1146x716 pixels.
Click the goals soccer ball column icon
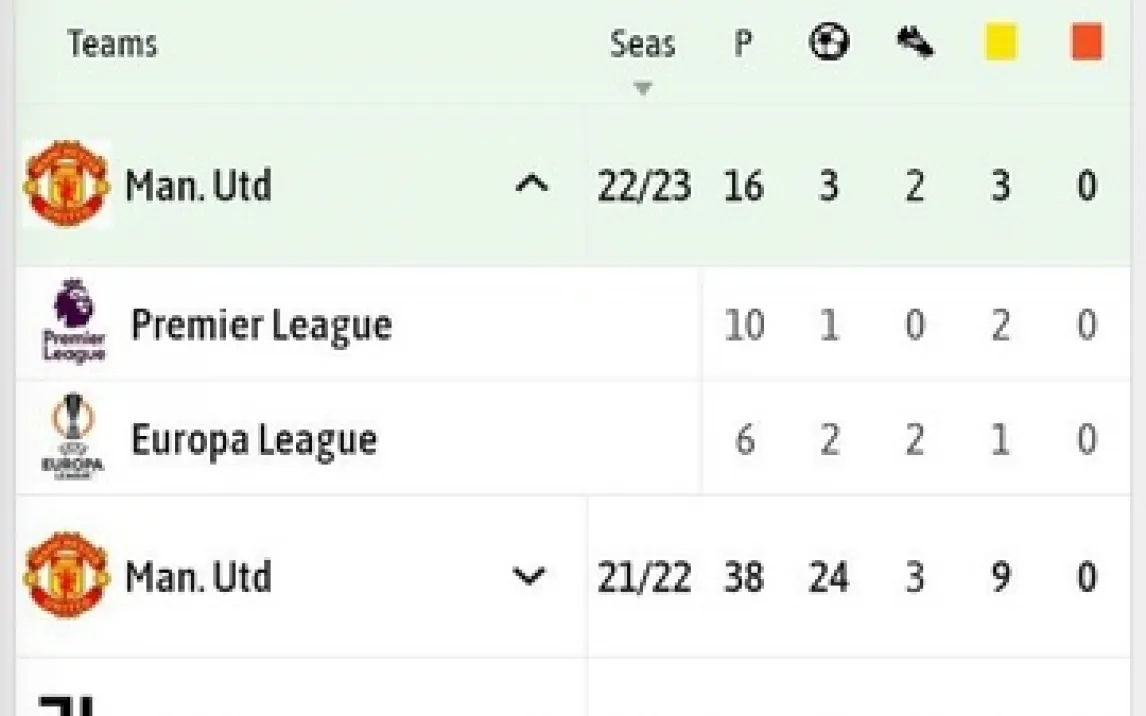pyautogui.click(x=829, y=43)
